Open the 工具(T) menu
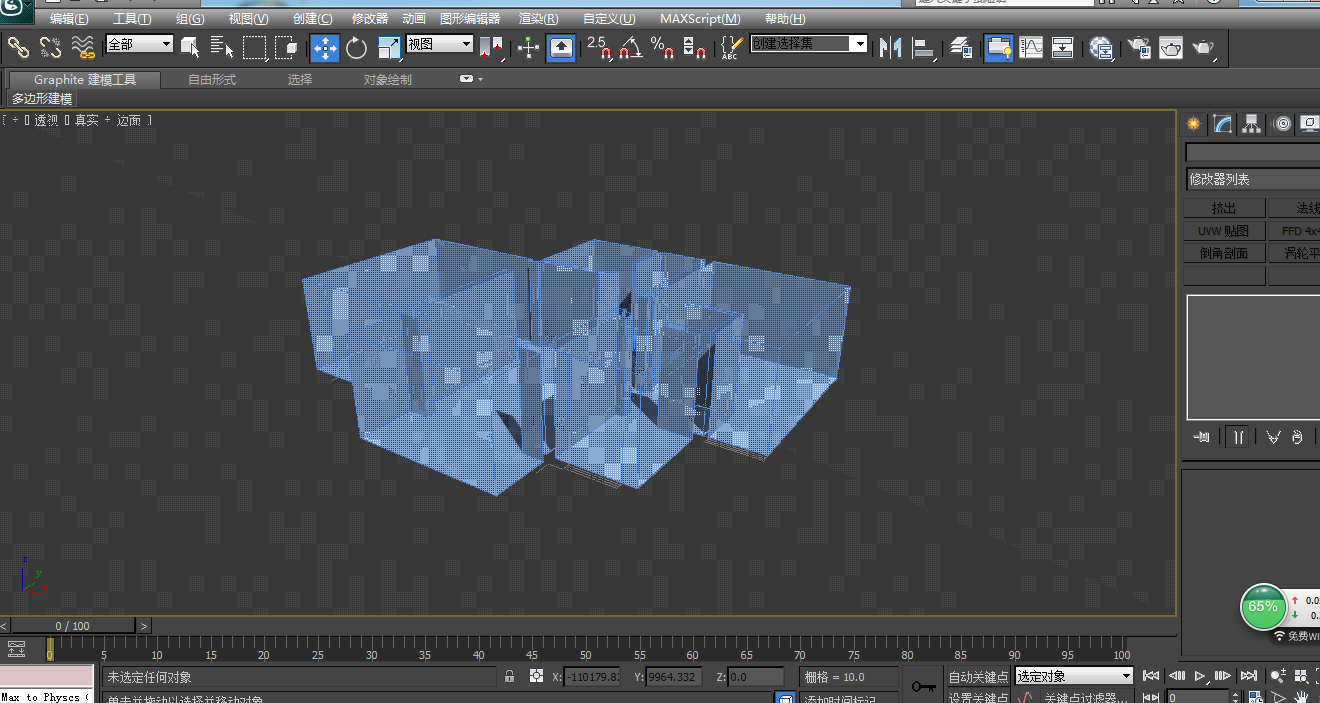The image size is (1320, 703). pos(132,19)
